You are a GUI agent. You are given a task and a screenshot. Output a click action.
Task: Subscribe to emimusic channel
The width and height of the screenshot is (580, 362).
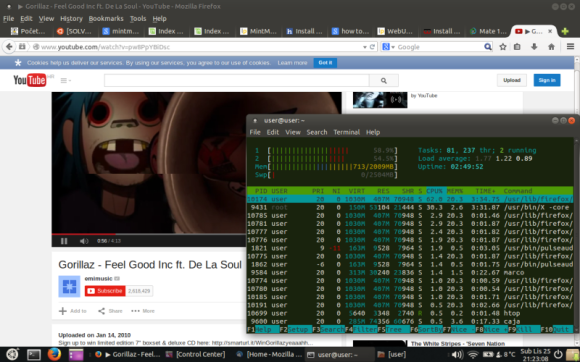pos(105,291)
